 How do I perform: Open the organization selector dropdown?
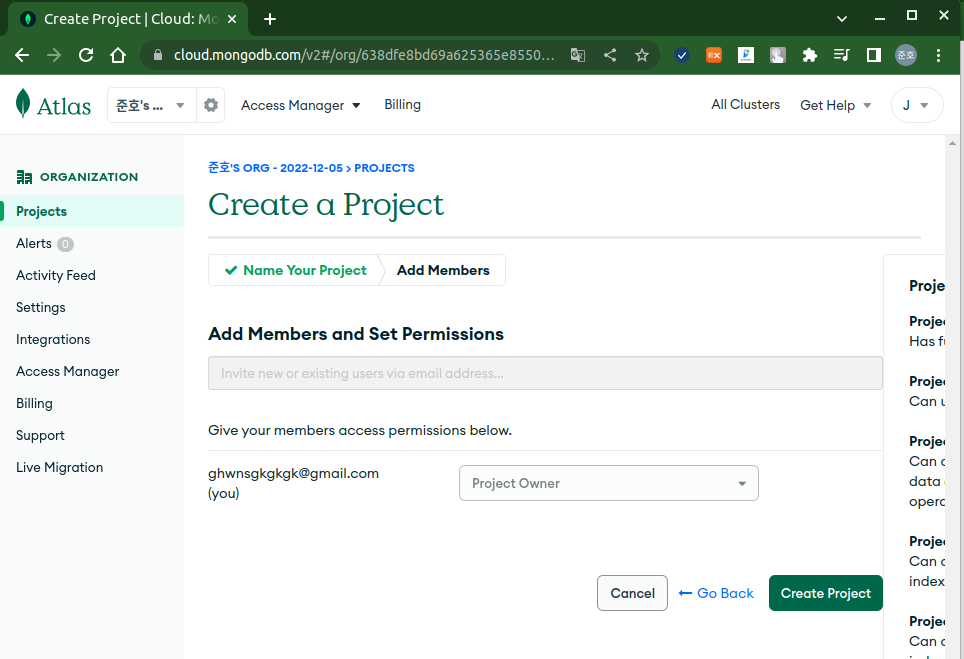coord(152,105)
